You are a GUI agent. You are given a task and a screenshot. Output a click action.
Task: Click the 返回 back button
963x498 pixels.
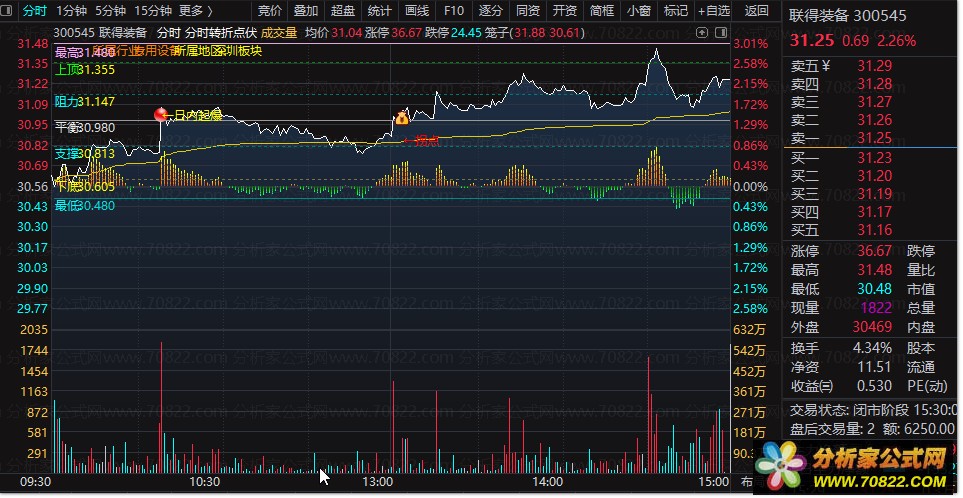click(756, 10)
